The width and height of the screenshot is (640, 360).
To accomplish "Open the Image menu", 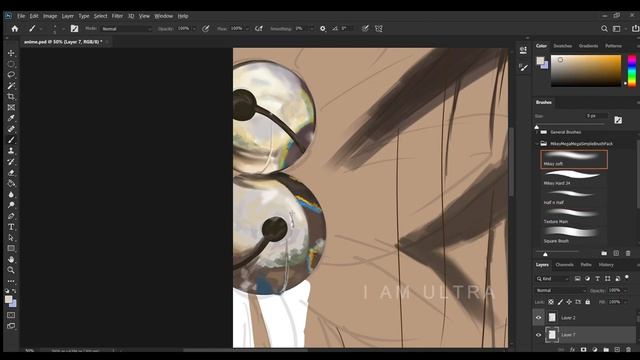I will tap(50, 16).
